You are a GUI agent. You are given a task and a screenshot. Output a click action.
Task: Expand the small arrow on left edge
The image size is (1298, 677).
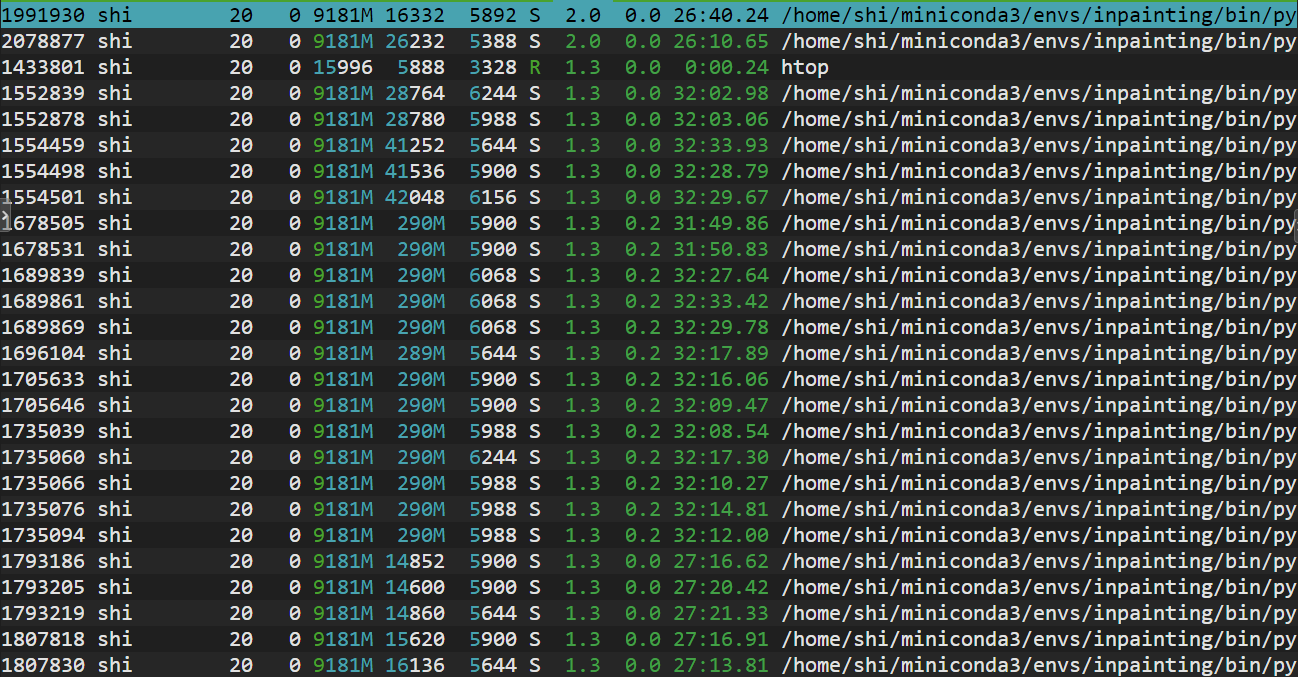pos(4,217)
